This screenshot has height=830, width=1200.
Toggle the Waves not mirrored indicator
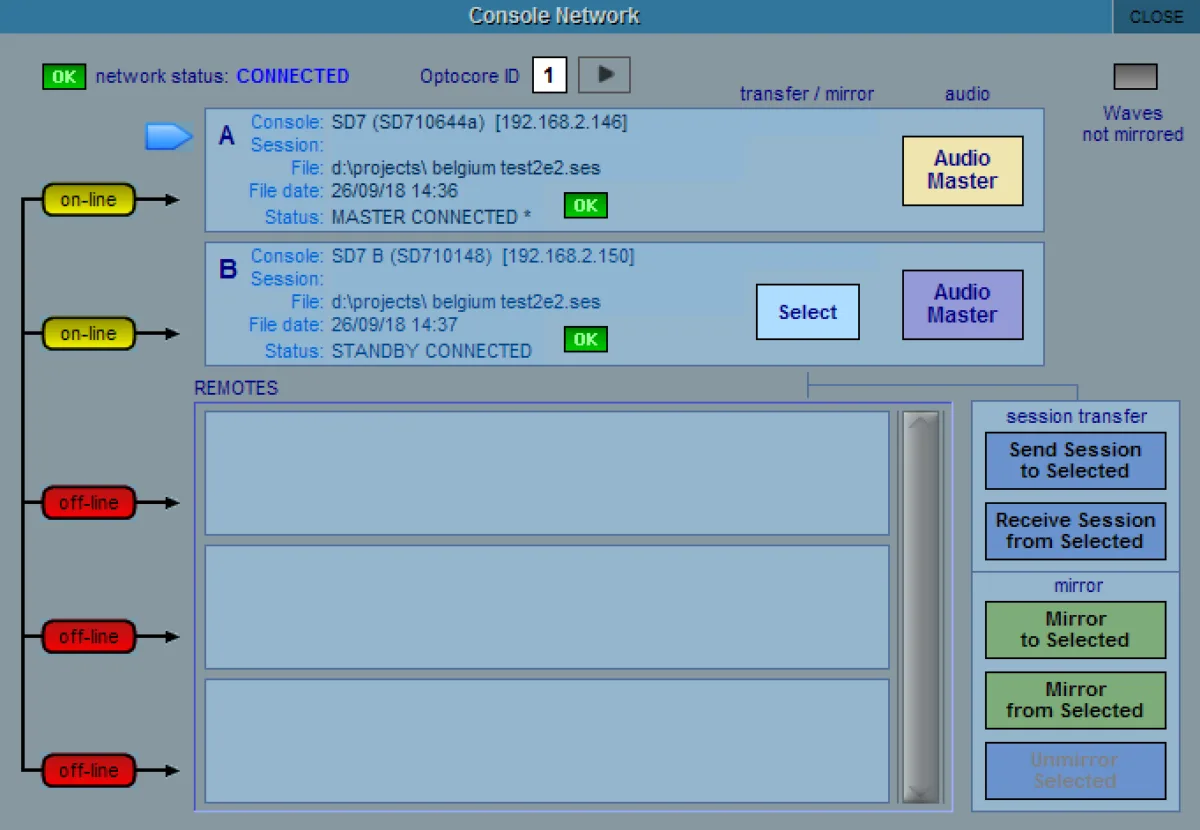(x=1135, y=77)
